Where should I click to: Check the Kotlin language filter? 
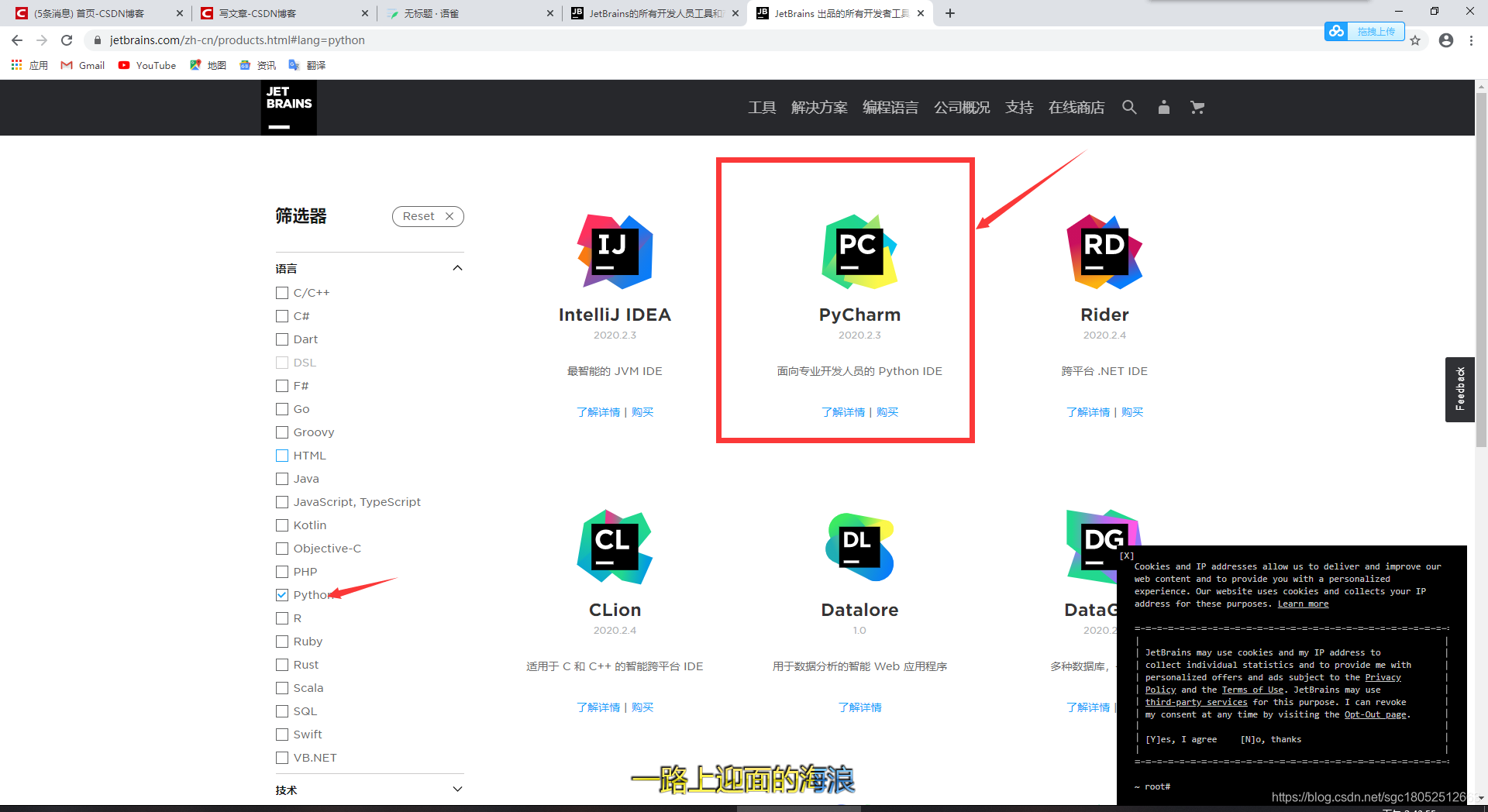click(x=282, y=525)
